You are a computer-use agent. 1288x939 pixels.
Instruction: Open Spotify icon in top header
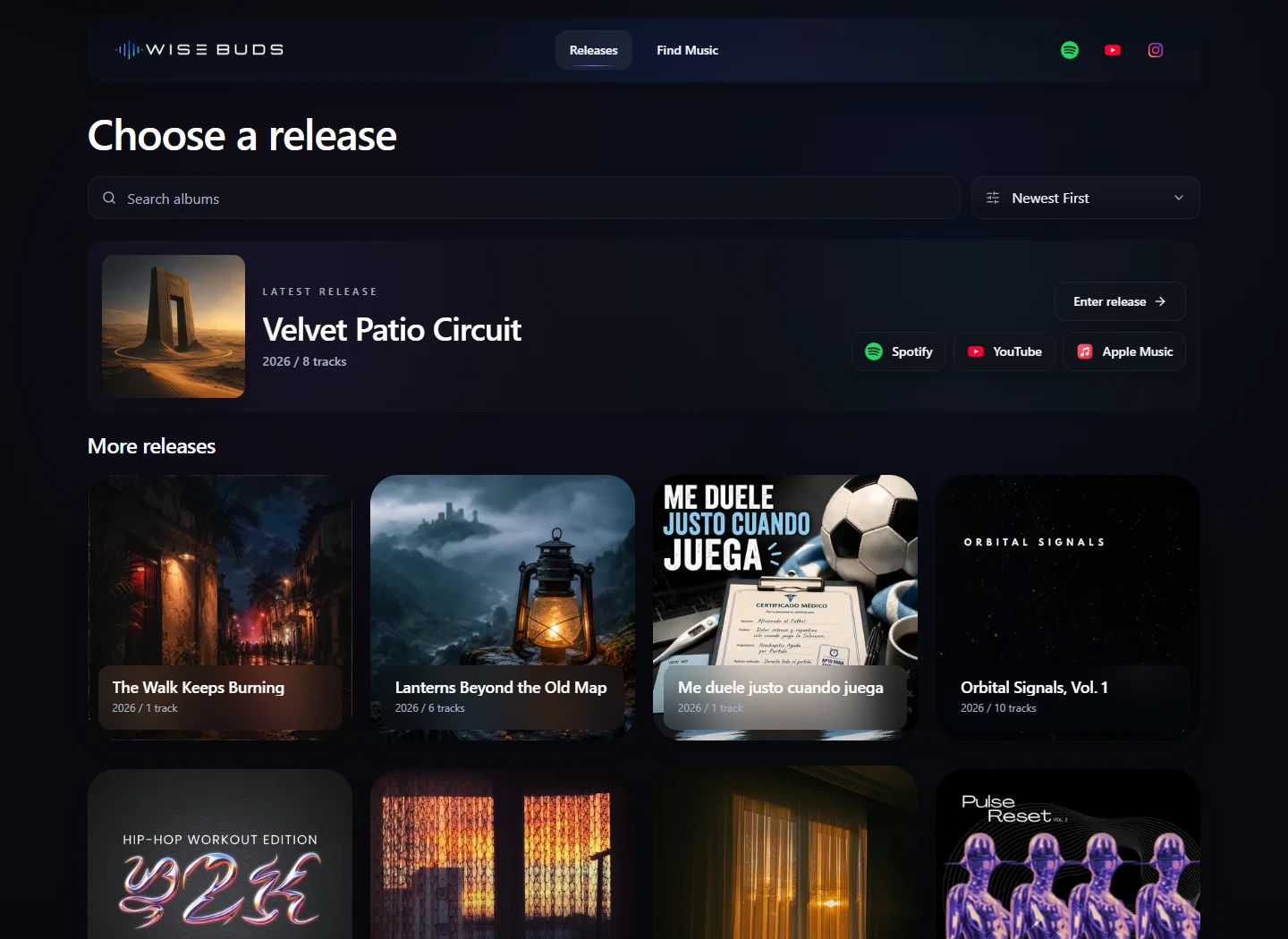(x=1070, y=50)
